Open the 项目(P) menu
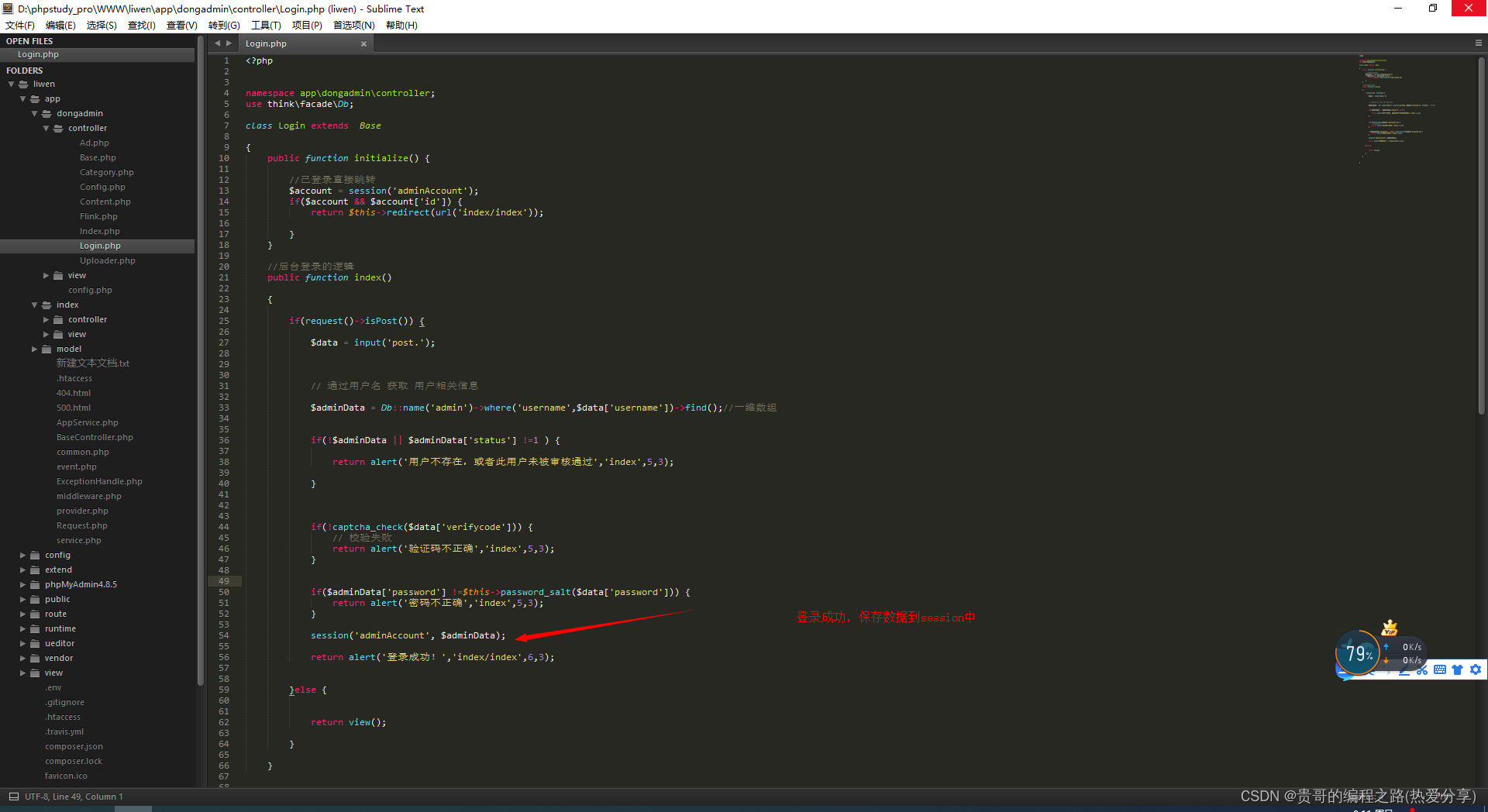Image resolution: width=1488 pixels, height=812 pixels. (307, 26)
